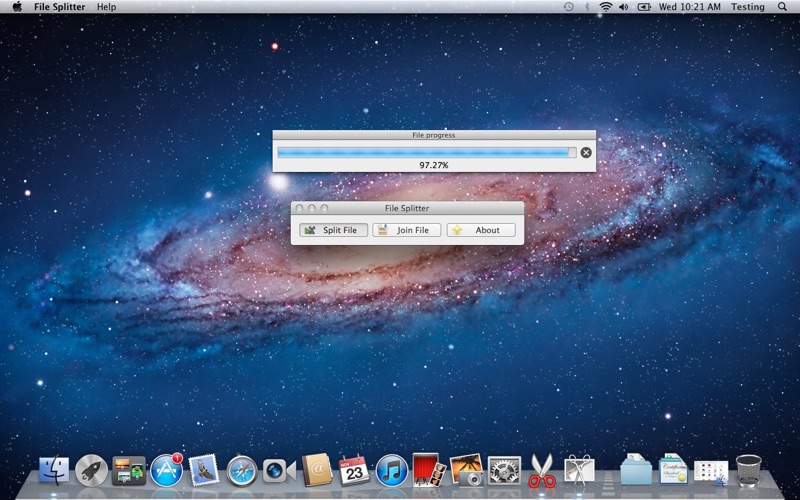The height and width of the screenshot is (500, 800).
Task: Click the gray scissors app icon in Dock
Action: tap(579, 470)
